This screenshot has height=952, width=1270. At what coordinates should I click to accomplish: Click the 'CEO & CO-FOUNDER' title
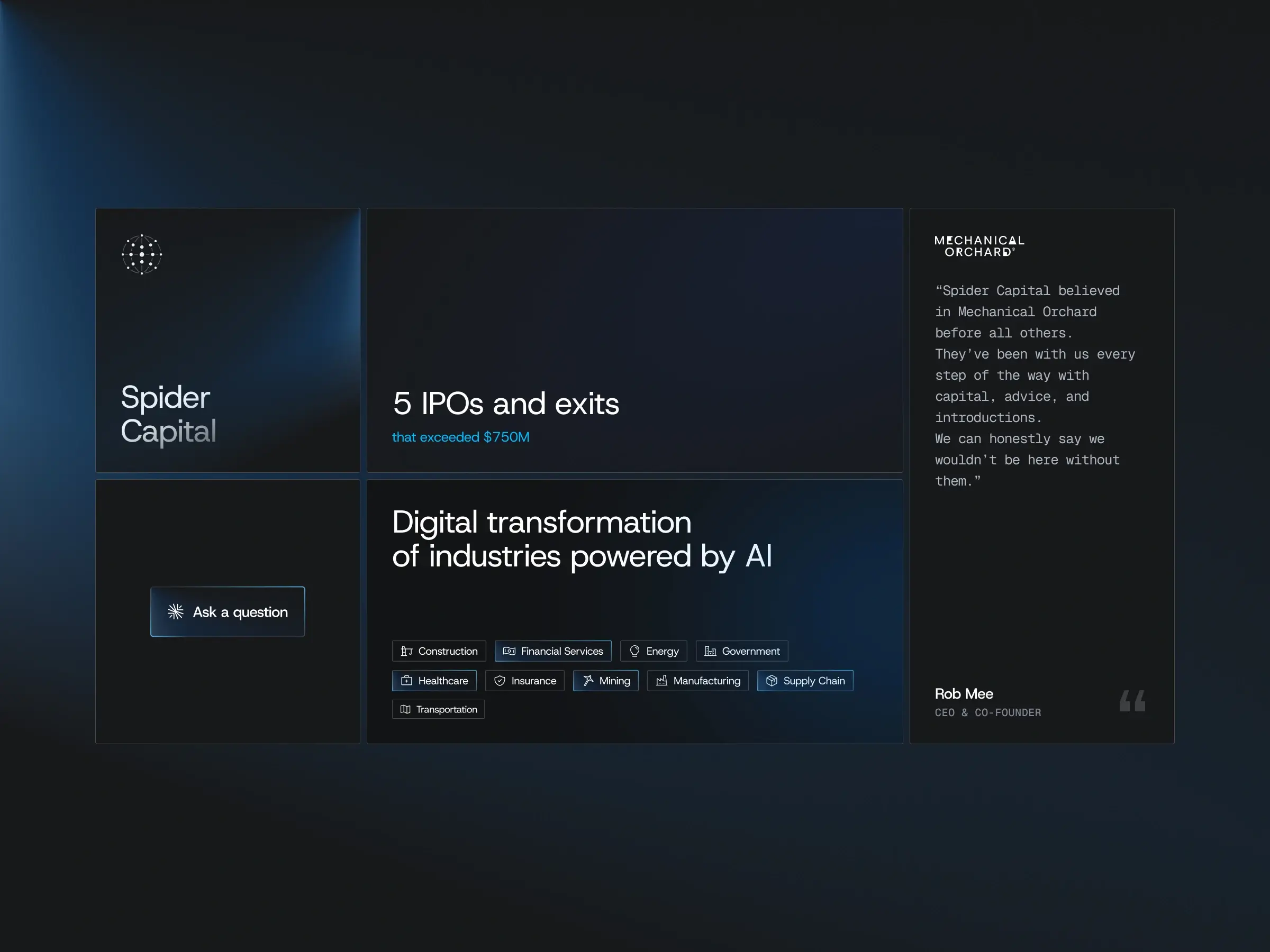[x=988, y=713]
